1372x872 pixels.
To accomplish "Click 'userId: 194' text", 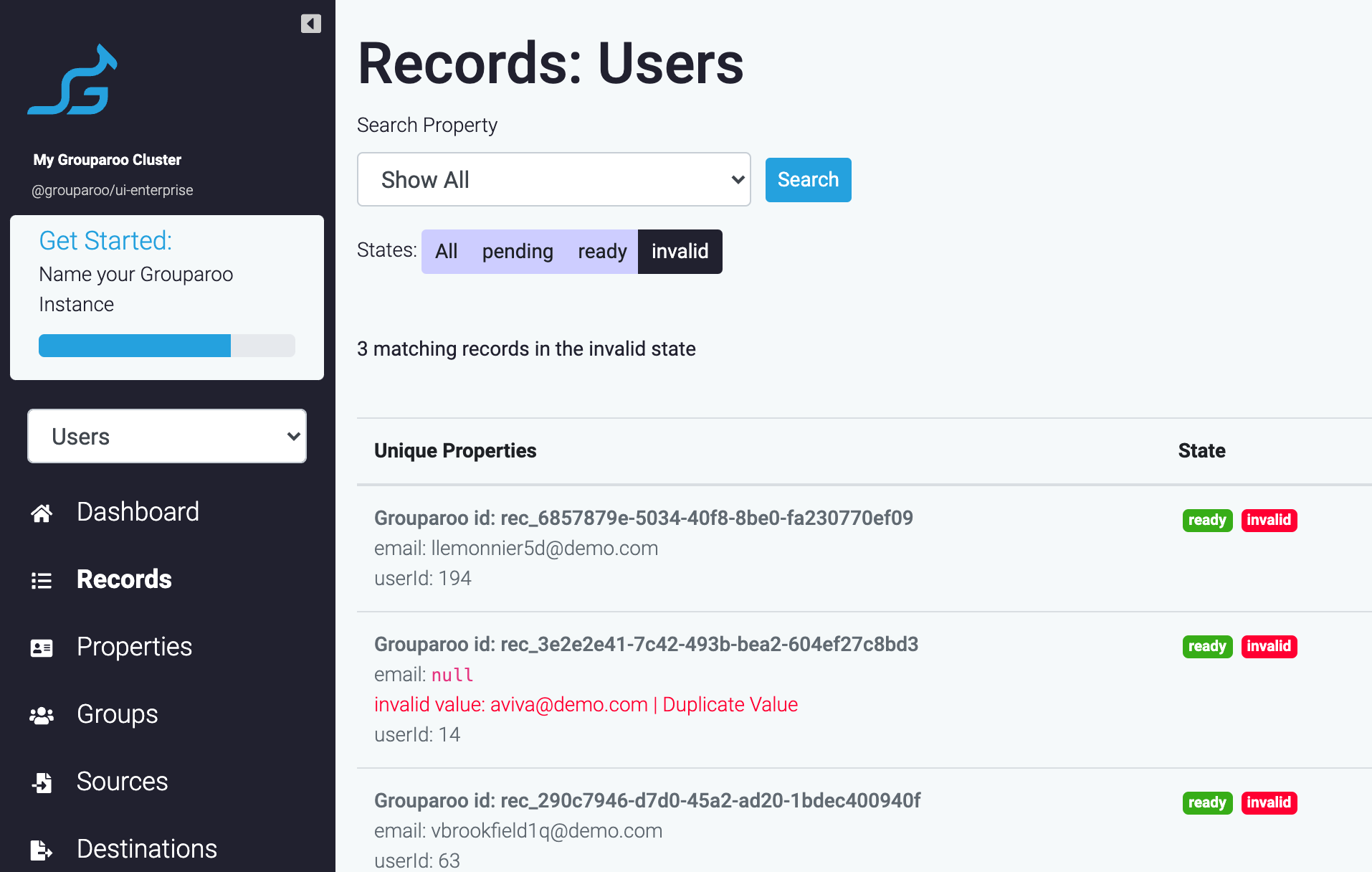I will click(423, 578).
